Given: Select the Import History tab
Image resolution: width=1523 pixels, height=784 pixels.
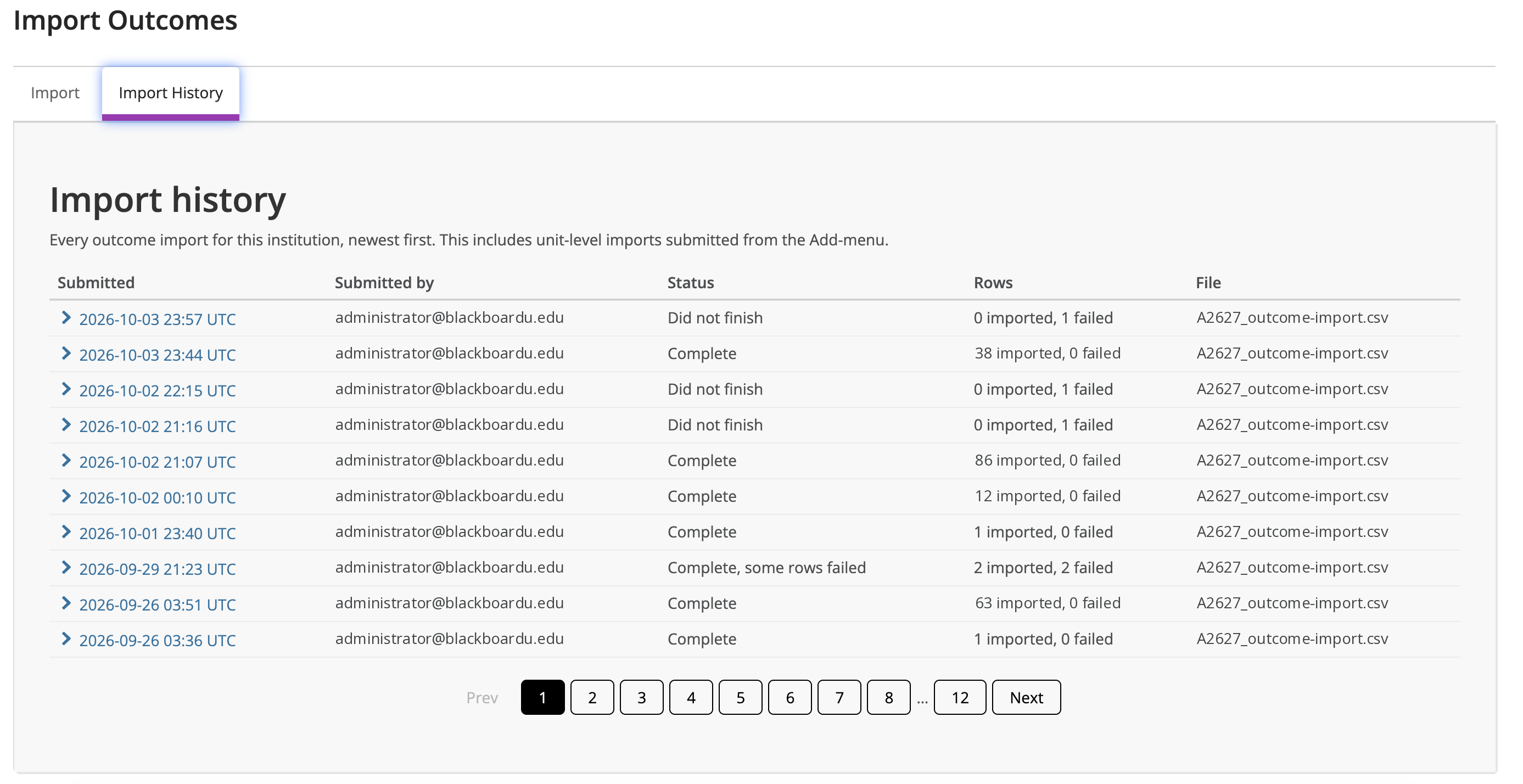Looking at the screenshot, I should (171, 93).
